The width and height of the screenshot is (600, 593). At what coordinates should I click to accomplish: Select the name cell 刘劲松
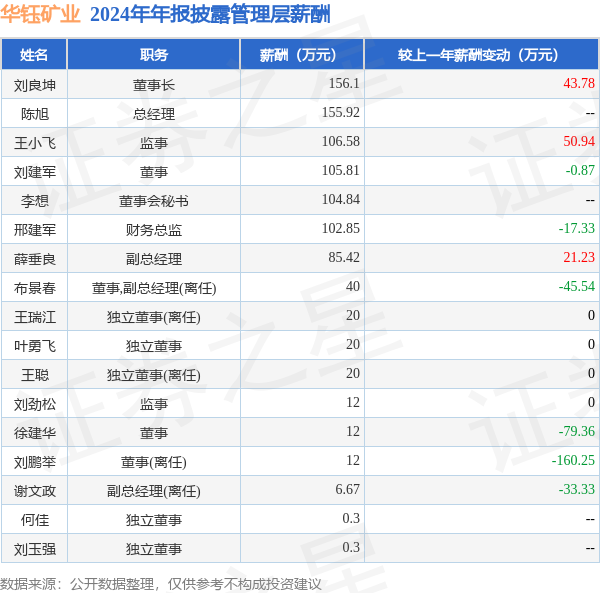[35, 404]
